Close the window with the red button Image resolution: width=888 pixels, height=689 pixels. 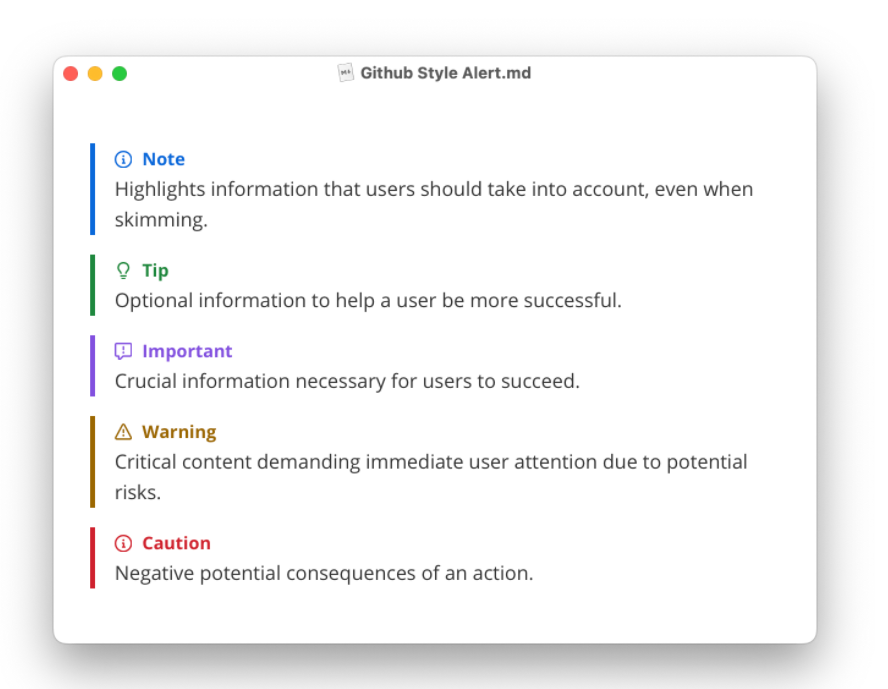(71, 74)
